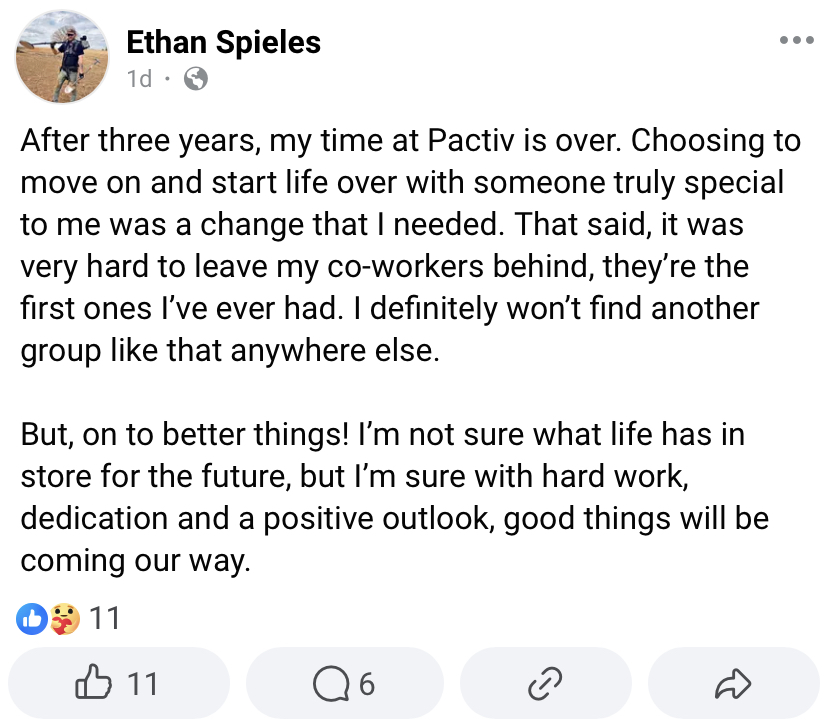Image resolution: width=828 pixels, height=723 pixels.
Task: Click the paragraph starting 'But, on to better things'
Action: click(394, 497)
